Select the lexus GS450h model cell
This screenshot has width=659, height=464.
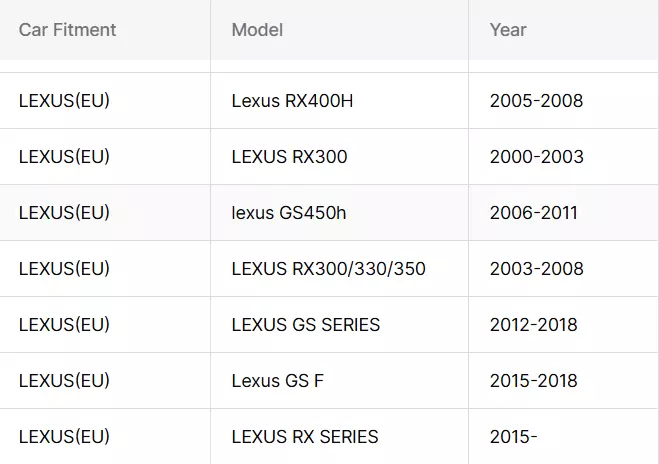coord(288,213)
